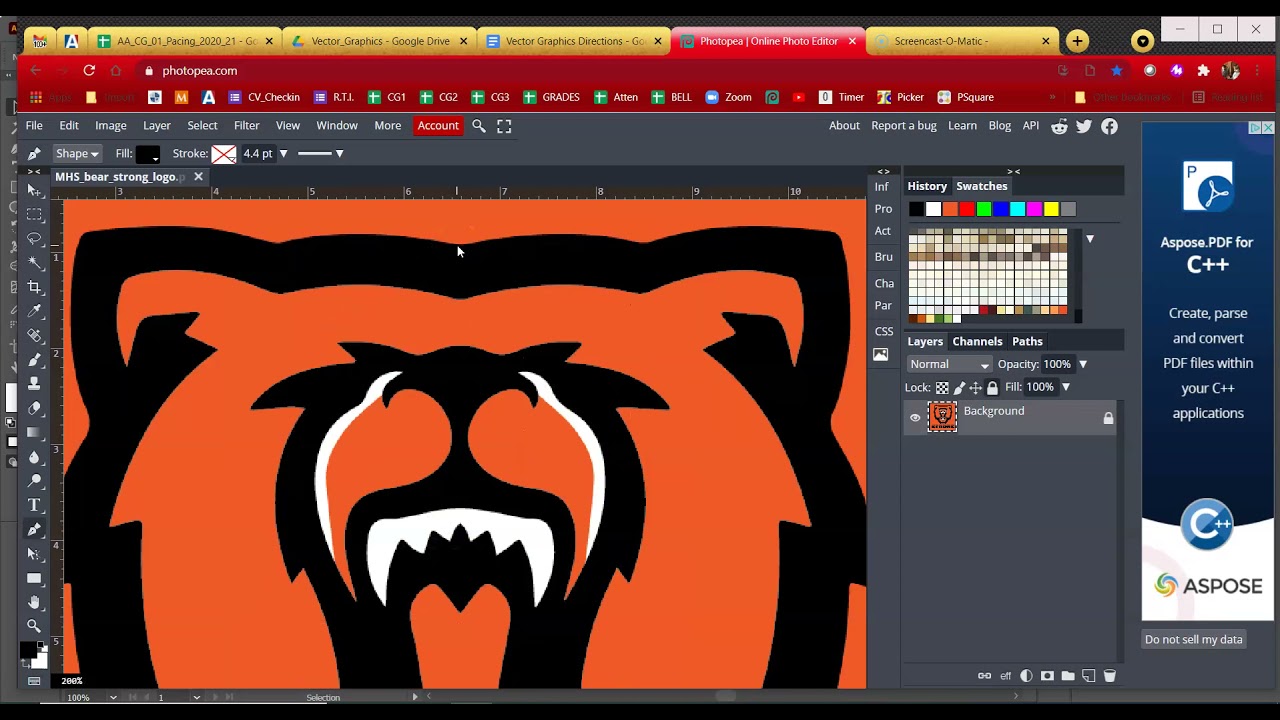
Task: Click the search magnifier in menu bar
Action: [x=478, y=126]
